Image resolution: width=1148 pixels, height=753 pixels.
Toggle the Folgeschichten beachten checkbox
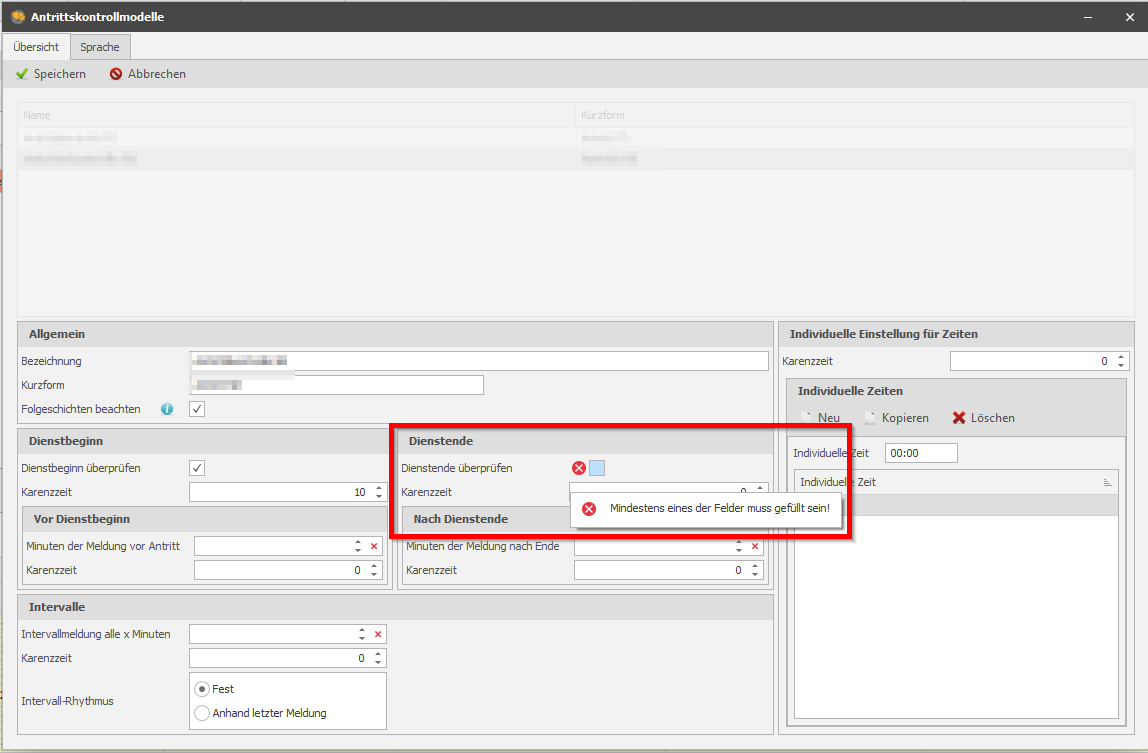click(197, 409)
